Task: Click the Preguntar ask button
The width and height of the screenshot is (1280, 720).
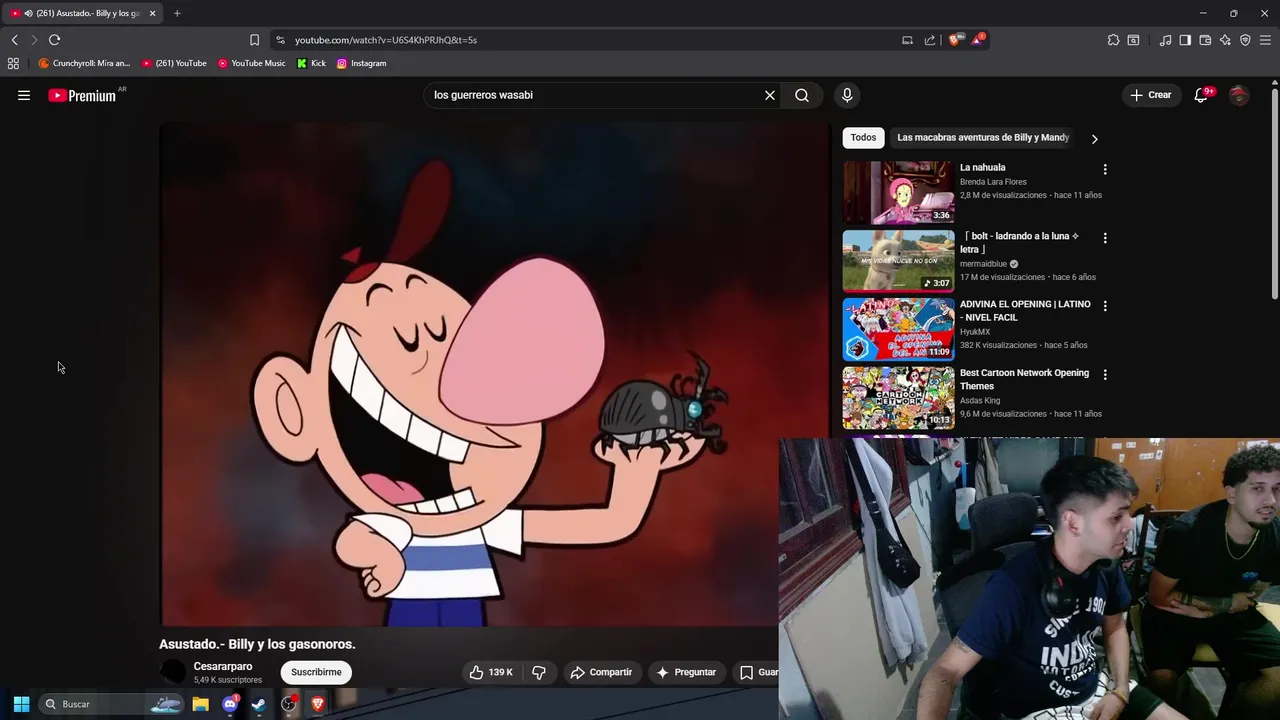Action: [686, 672]
